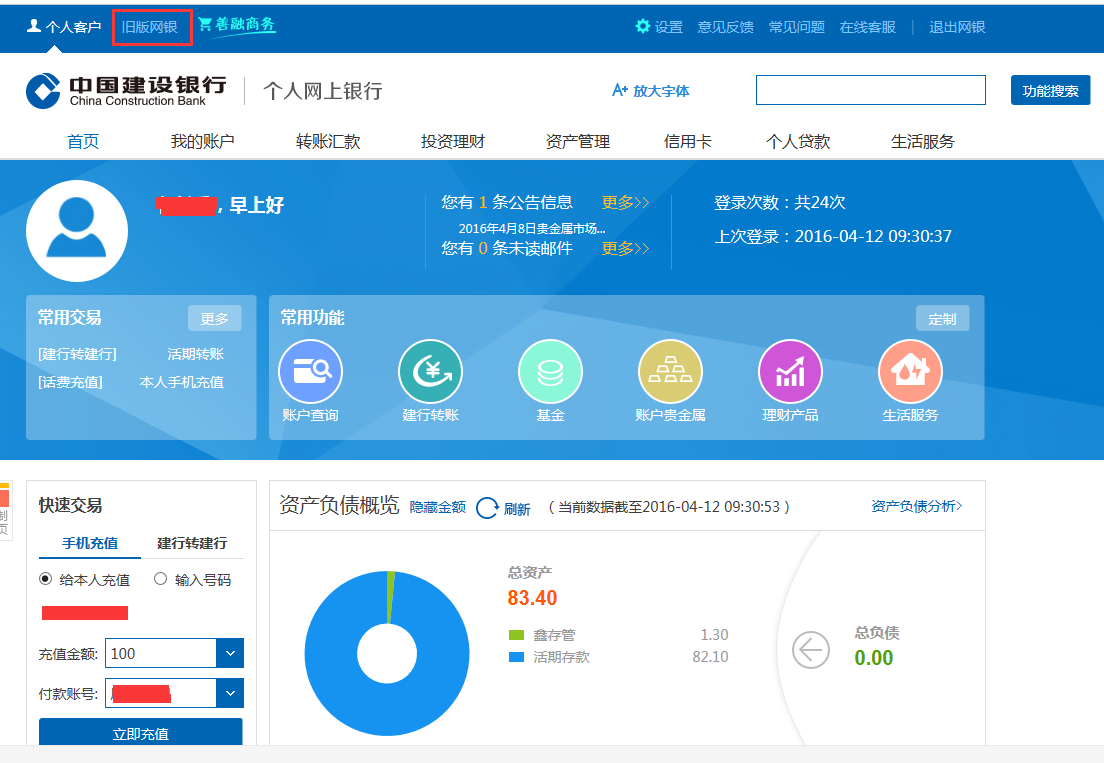
Task: Click the user profile avatar
Action: [77, 231]
